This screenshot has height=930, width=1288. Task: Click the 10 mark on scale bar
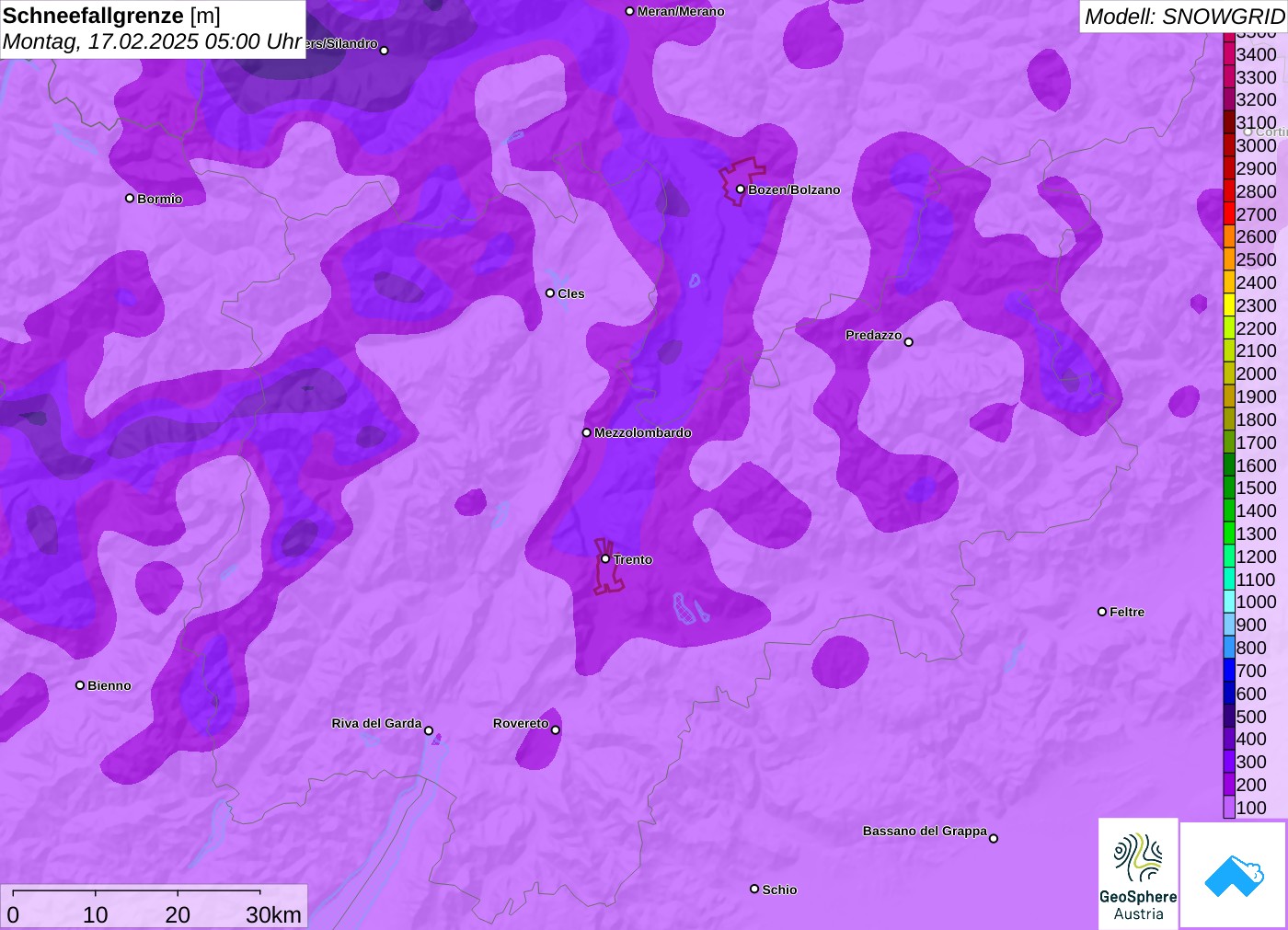(x=96, y=914)
